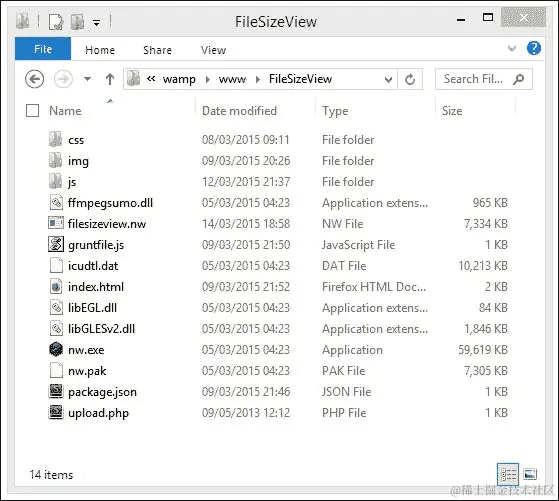
Task: Click the filesizeview.nw file icon
Action: [56, 224]
